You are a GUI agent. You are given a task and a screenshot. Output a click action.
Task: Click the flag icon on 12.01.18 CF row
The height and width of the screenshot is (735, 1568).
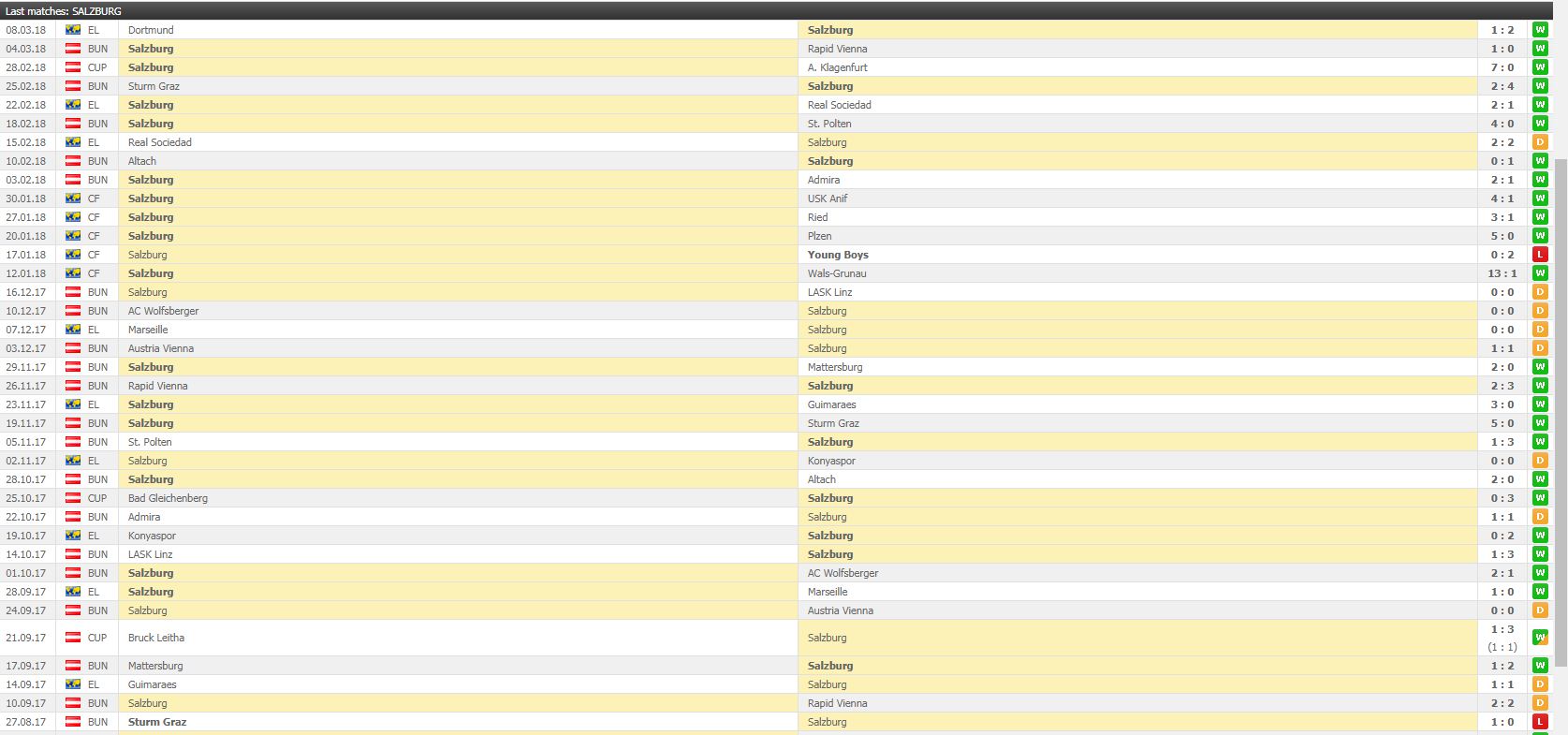[72, 273]
